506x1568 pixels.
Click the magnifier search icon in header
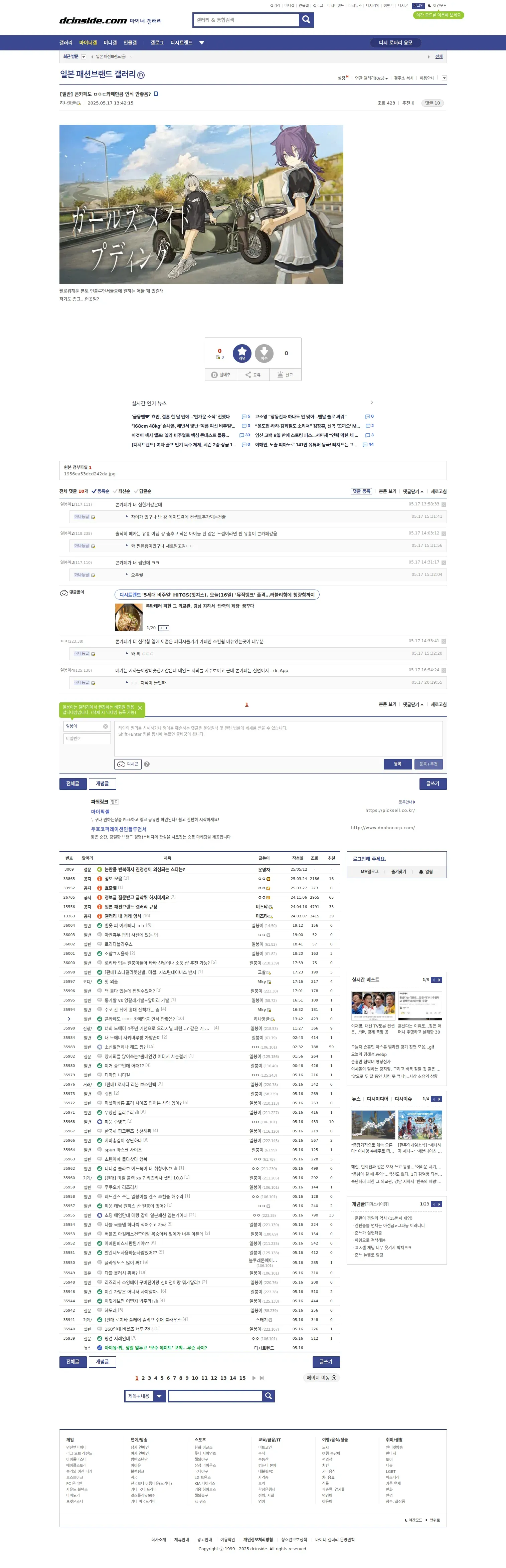pyautogui.click(x=306, y=20)
